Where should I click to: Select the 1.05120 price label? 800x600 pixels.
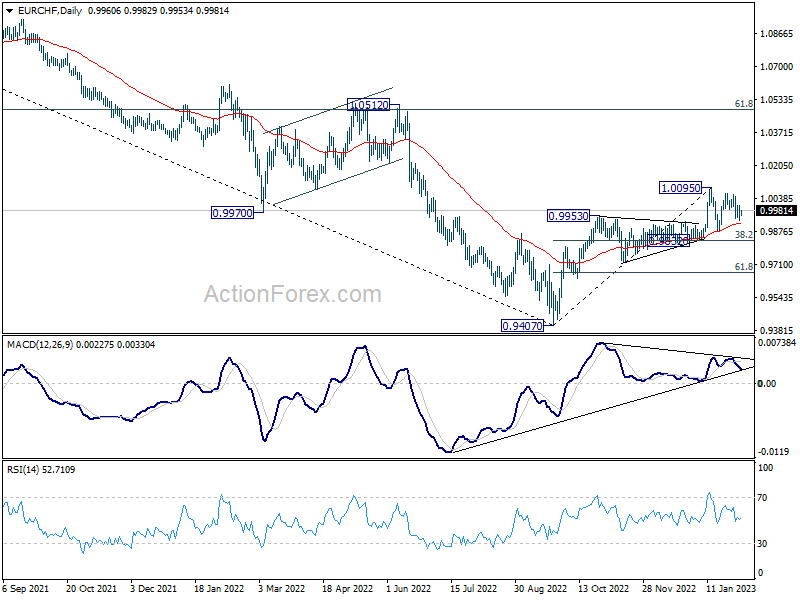pyautogui.click(x=368, y=105)
